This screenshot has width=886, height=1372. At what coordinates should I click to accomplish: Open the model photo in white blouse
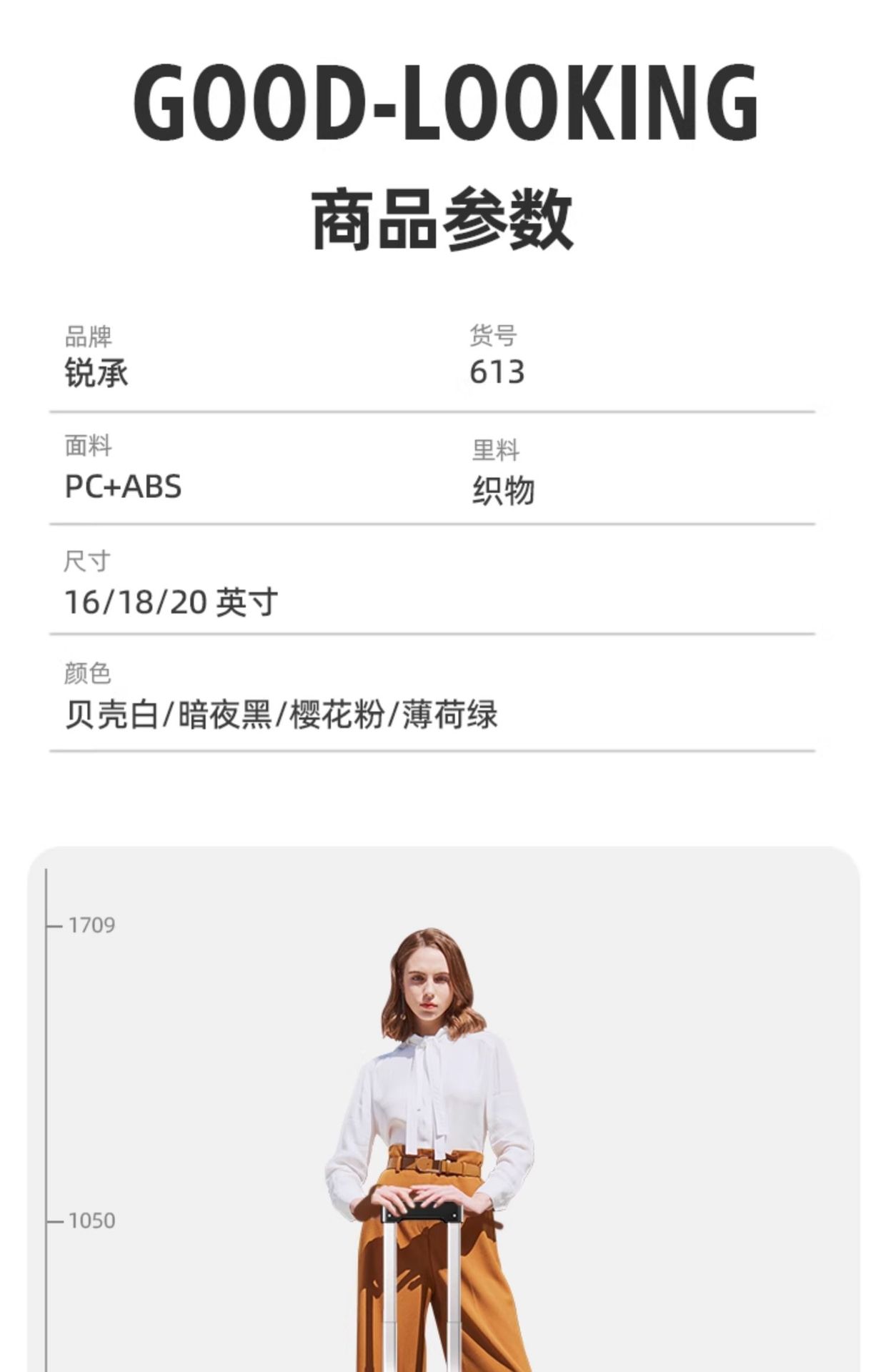(x=429, y=1150)
